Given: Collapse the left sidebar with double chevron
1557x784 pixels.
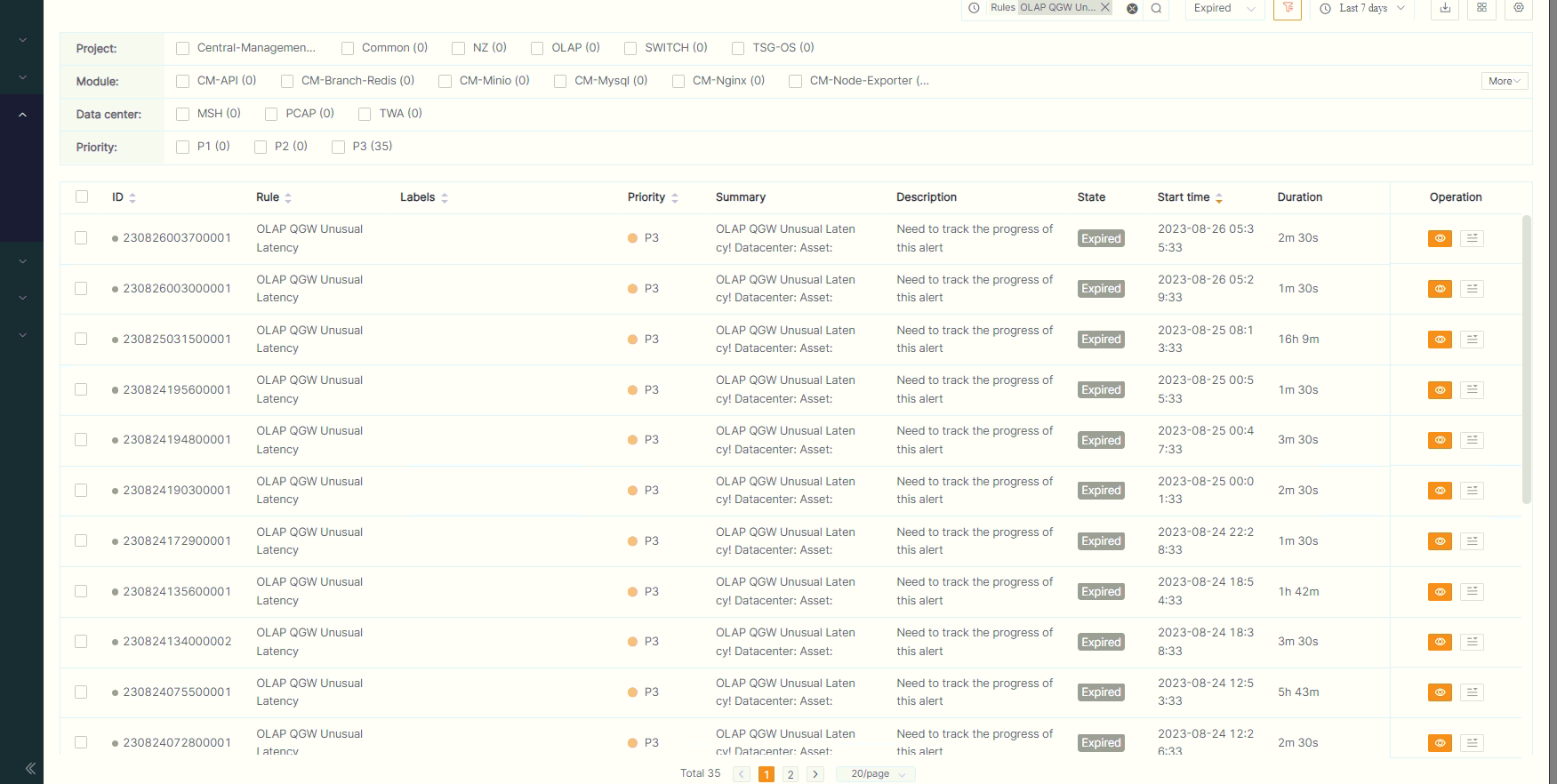Looking at the screenshot, I should click(30, 768).
